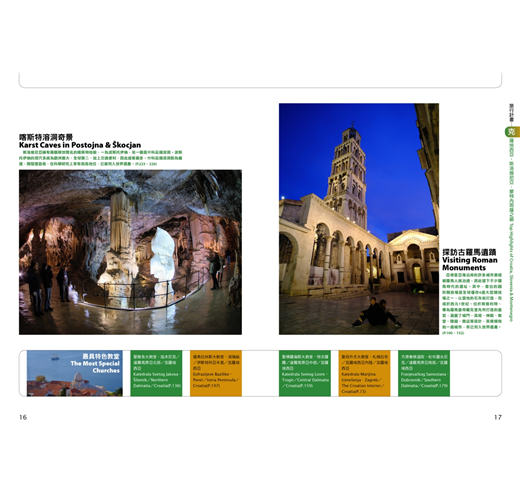Click the green '克' chapter tab

[511, 132]
